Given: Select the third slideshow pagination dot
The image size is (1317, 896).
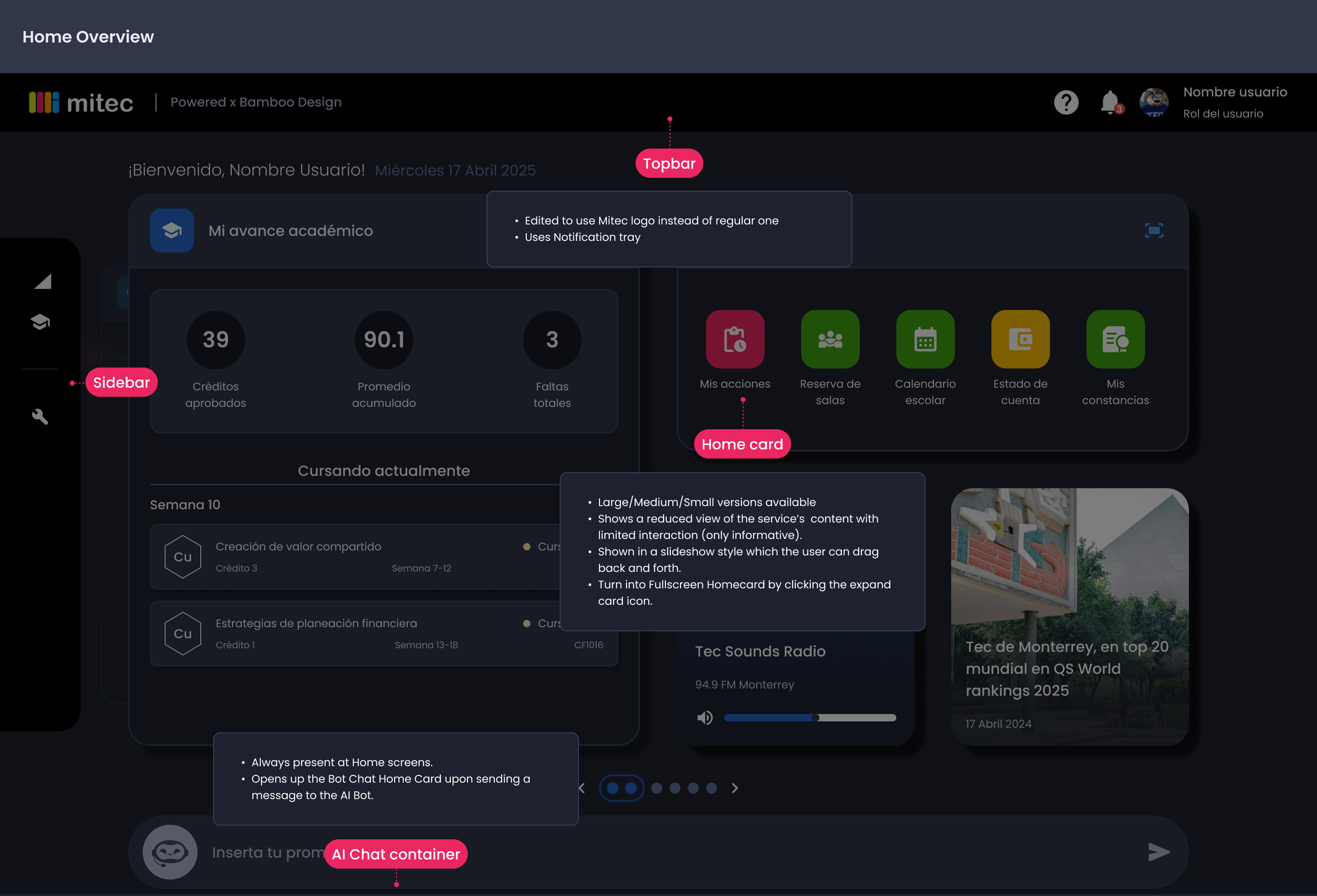Looking at the screenshot, I should (657, 788).
